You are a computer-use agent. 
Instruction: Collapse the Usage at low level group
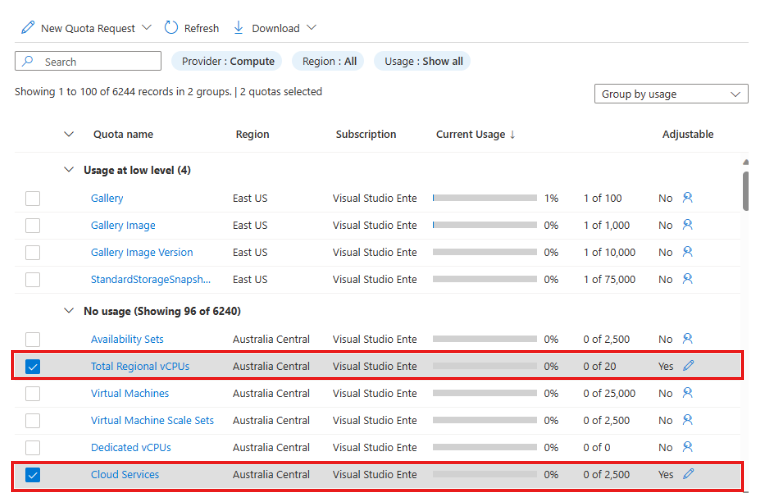point(69,170)
